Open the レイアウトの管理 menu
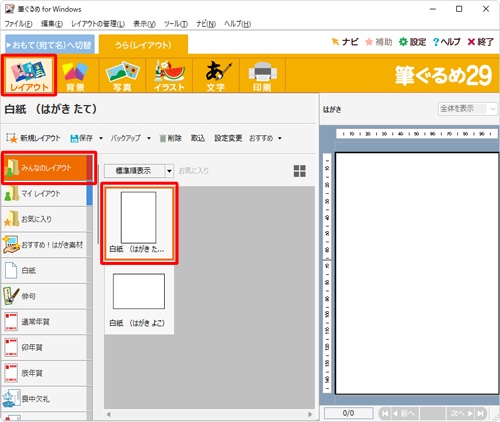Viewport: 500px width, 422px height. click(x=98, y=24)
